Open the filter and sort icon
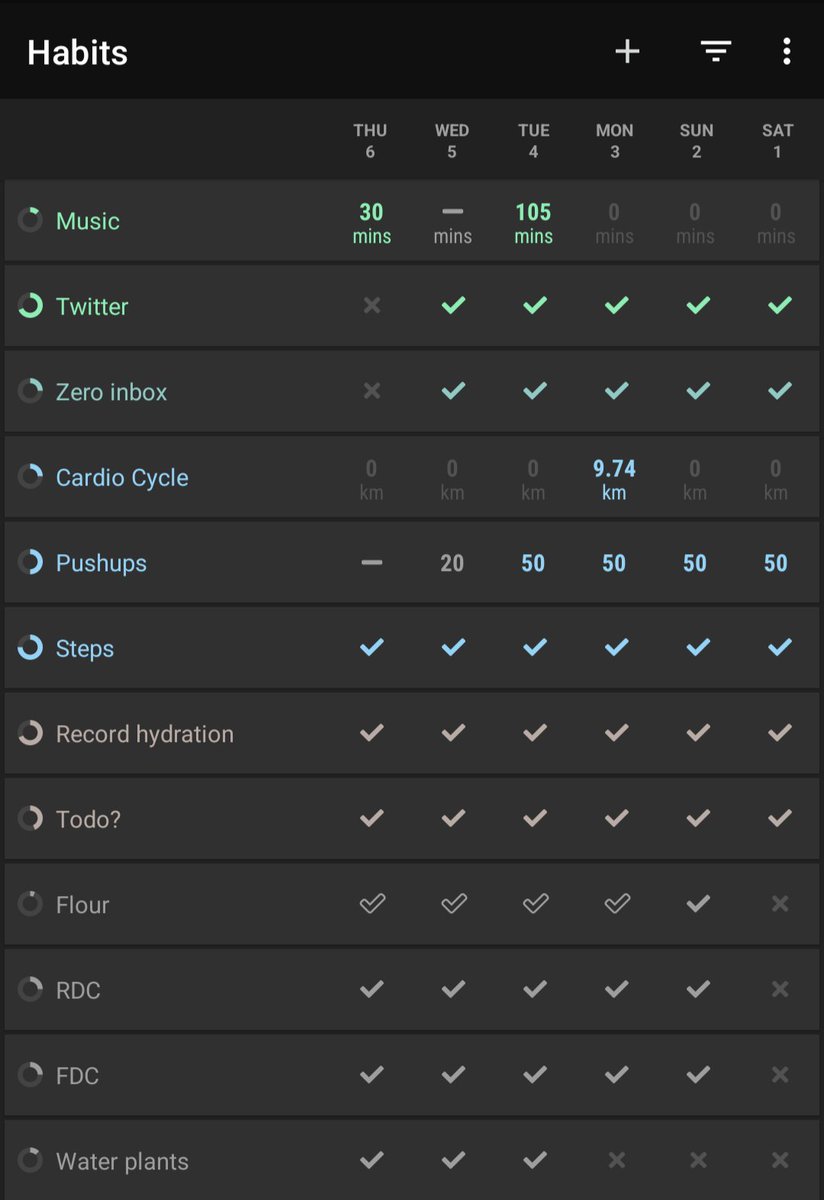The height and width of the screenshot is (1200, 824). tap(715, 51)
